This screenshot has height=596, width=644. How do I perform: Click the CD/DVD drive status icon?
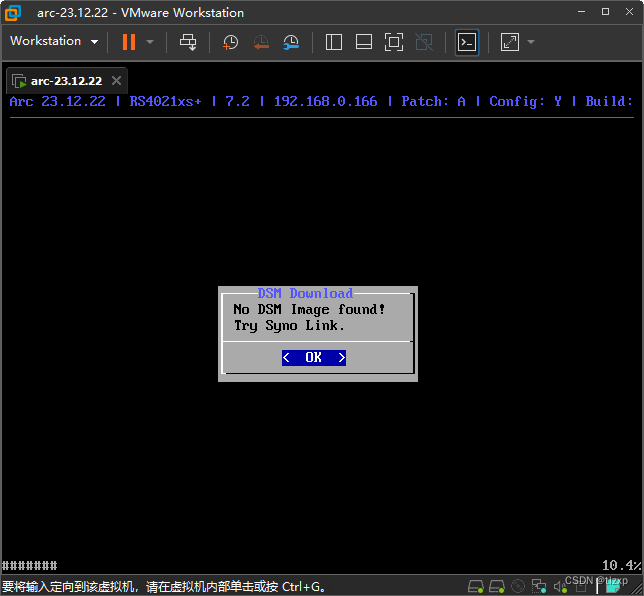518,587
